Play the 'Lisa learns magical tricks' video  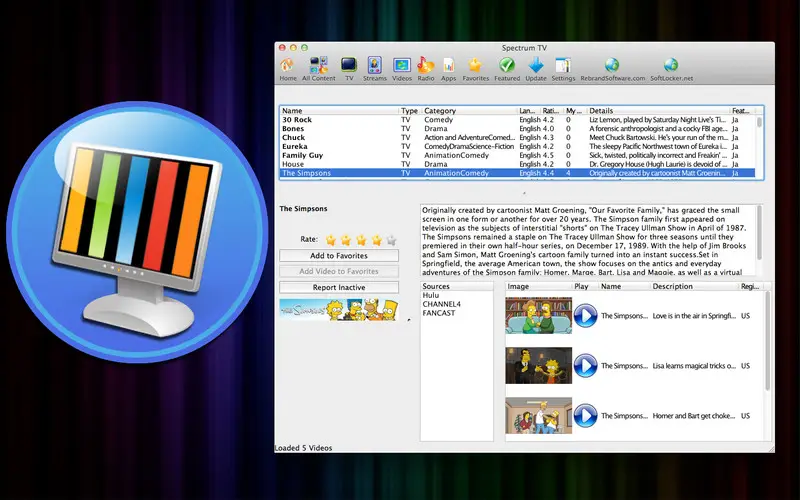(585, 366)
